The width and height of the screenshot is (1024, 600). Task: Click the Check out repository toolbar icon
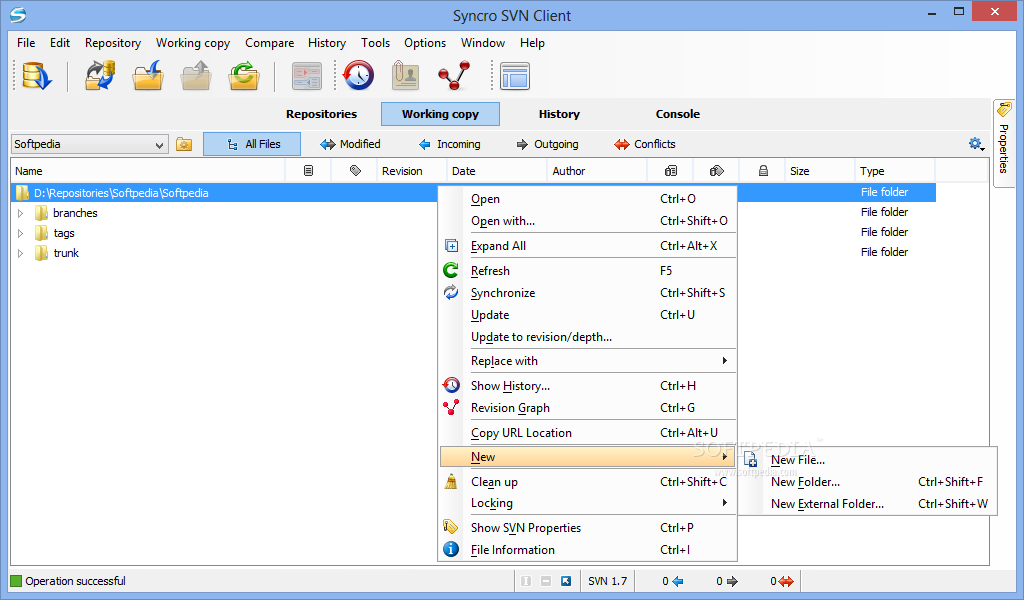pos(37,76)
